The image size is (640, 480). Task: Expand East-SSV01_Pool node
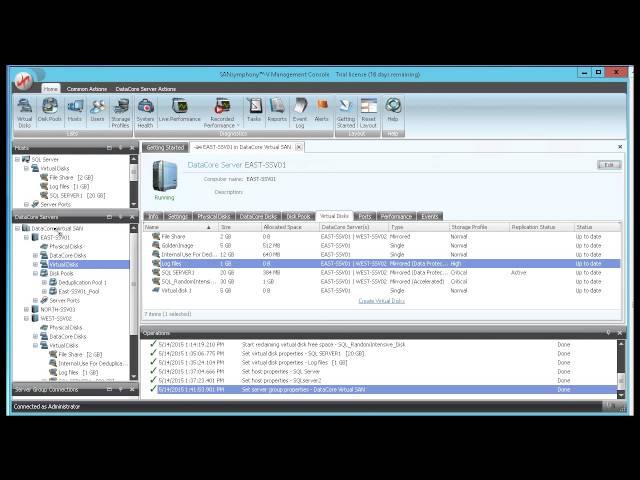coord(44,291)
